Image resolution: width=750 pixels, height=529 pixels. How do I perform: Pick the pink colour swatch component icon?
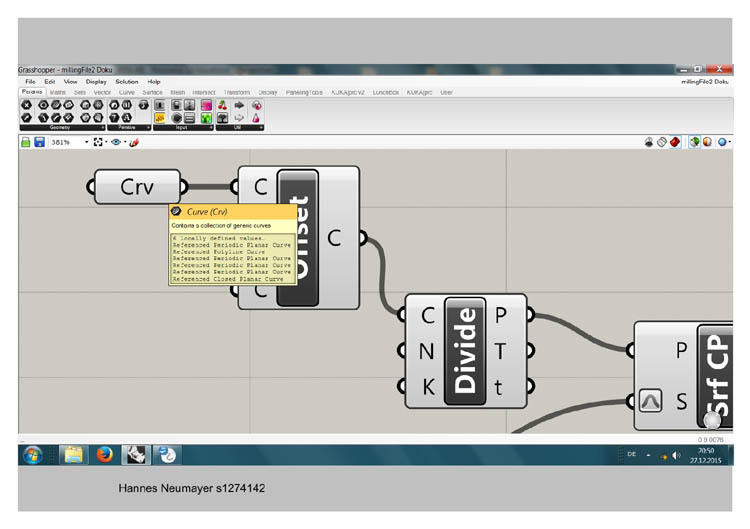207,105
